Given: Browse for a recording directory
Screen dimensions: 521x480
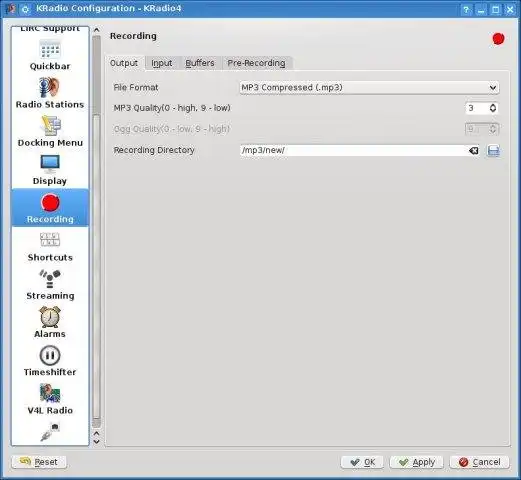Looking at the screenshot, I should [493, 151].
